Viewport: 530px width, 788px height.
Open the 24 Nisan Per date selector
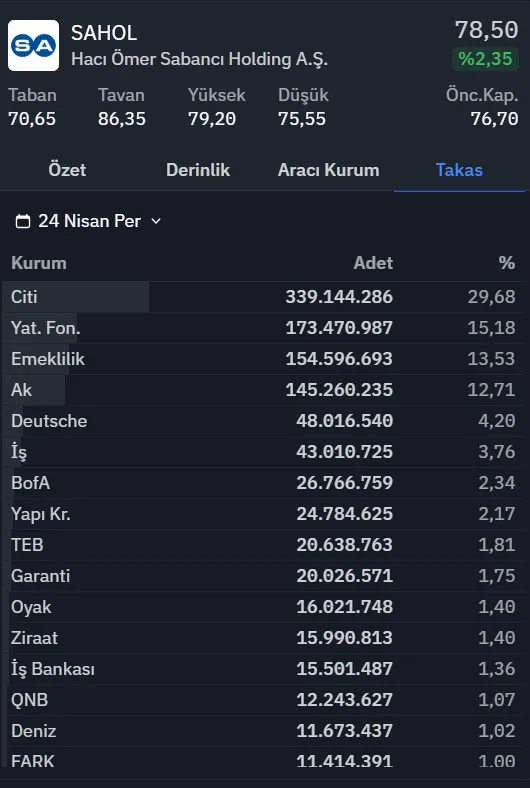[x=88, y=221]
